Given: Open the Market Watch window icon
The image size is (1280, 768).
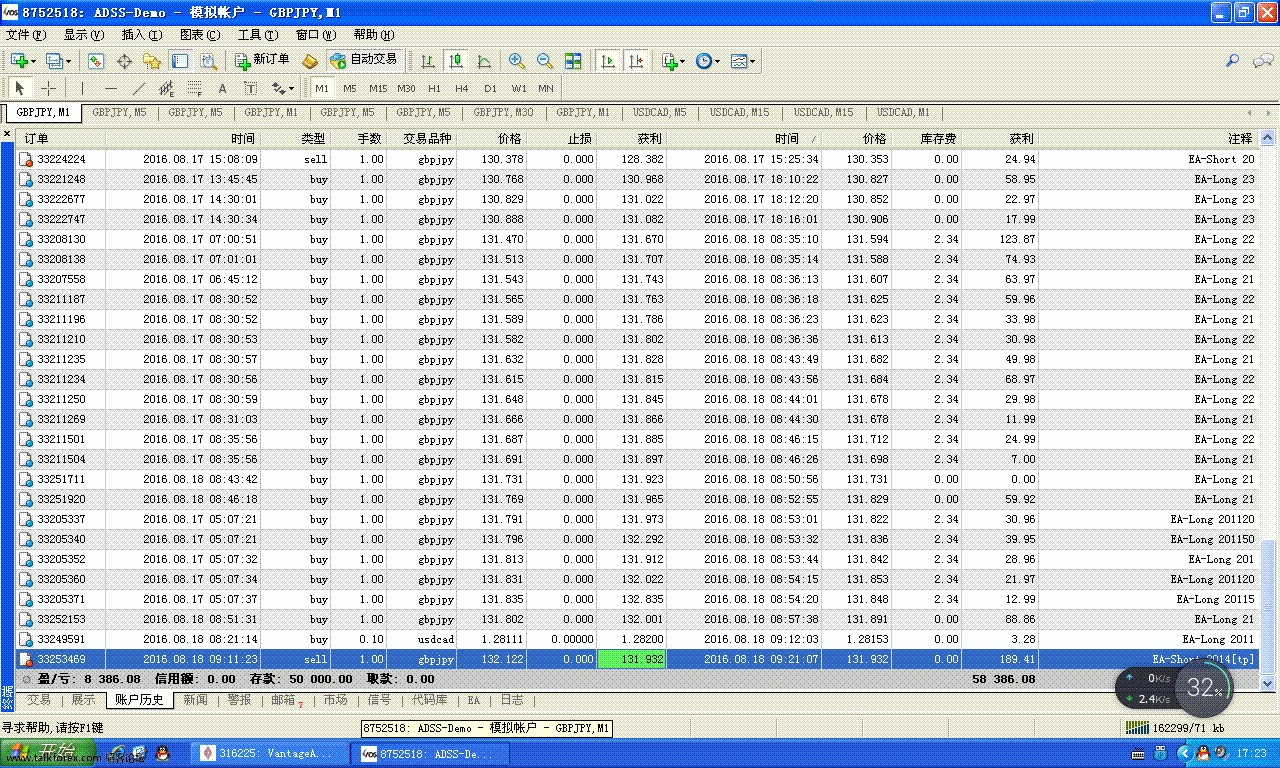Looking at the screenshot, I should (96, 61).
